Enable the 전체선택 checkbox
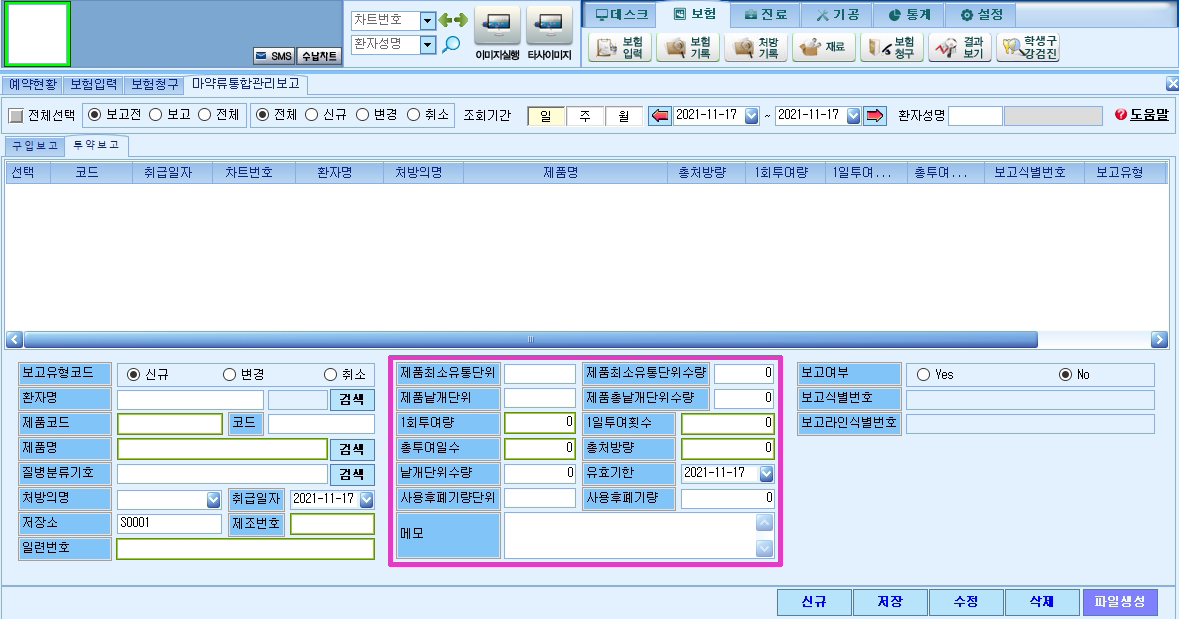 tap(16, 115)
